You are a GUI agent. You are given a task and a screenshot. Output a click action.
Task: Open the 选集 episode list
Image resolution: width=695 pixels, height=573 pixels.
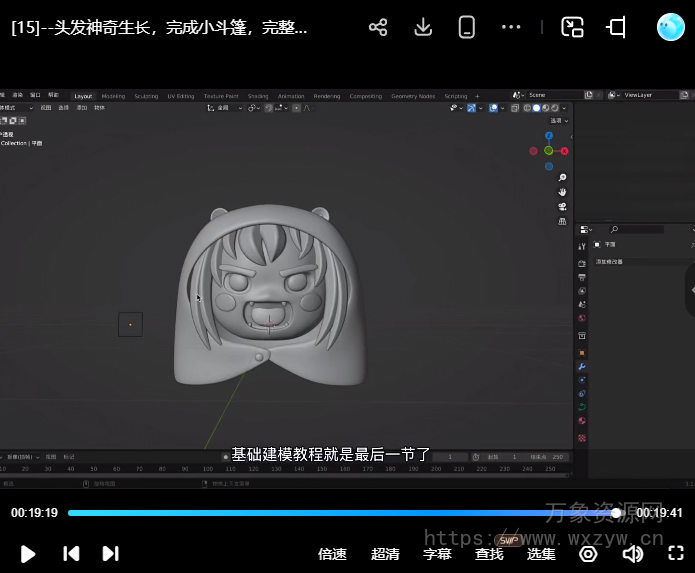coord(541,554)
